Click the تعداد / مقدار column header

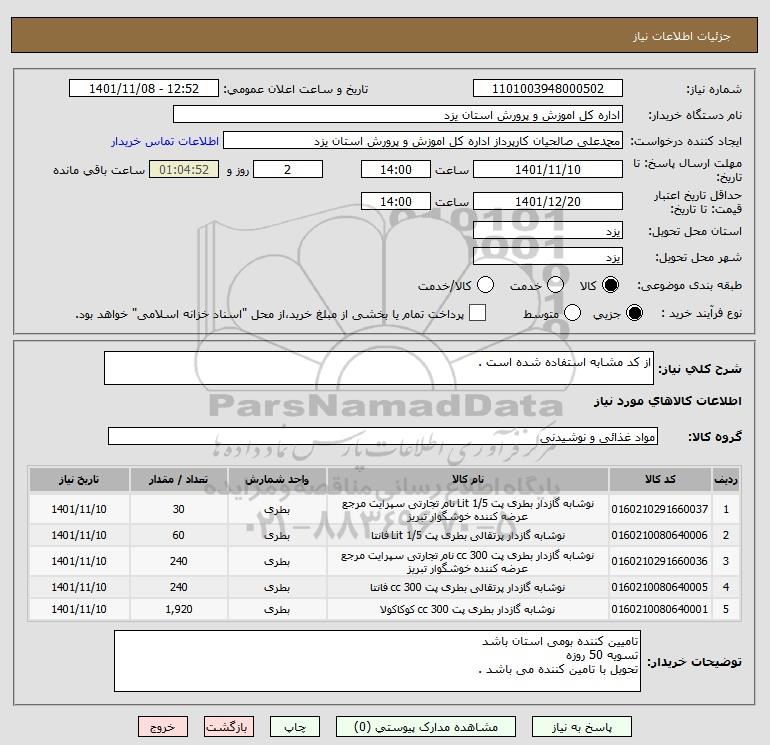[x=179, y=479]
